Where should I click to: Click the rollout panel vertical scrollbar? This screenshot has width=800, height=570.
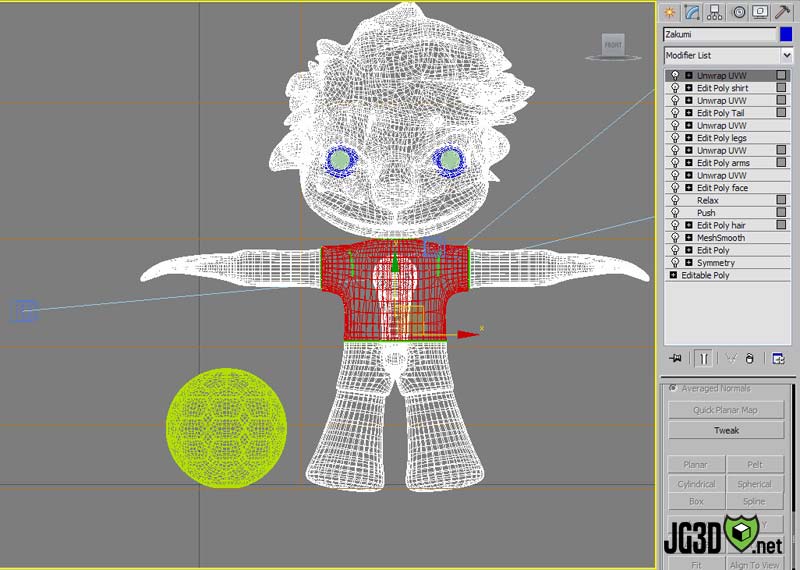coord(793,449)
